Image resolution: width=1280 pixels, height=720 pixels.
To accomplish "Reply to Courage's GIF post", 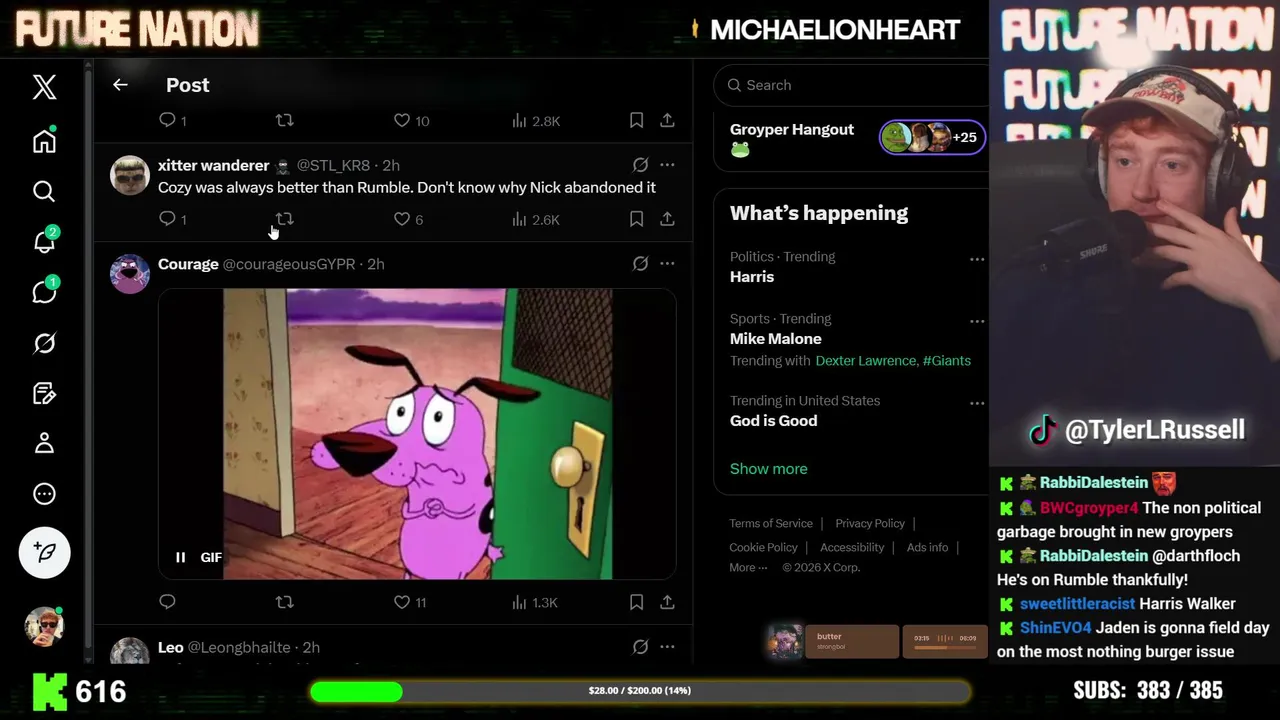I will (167, 602).
